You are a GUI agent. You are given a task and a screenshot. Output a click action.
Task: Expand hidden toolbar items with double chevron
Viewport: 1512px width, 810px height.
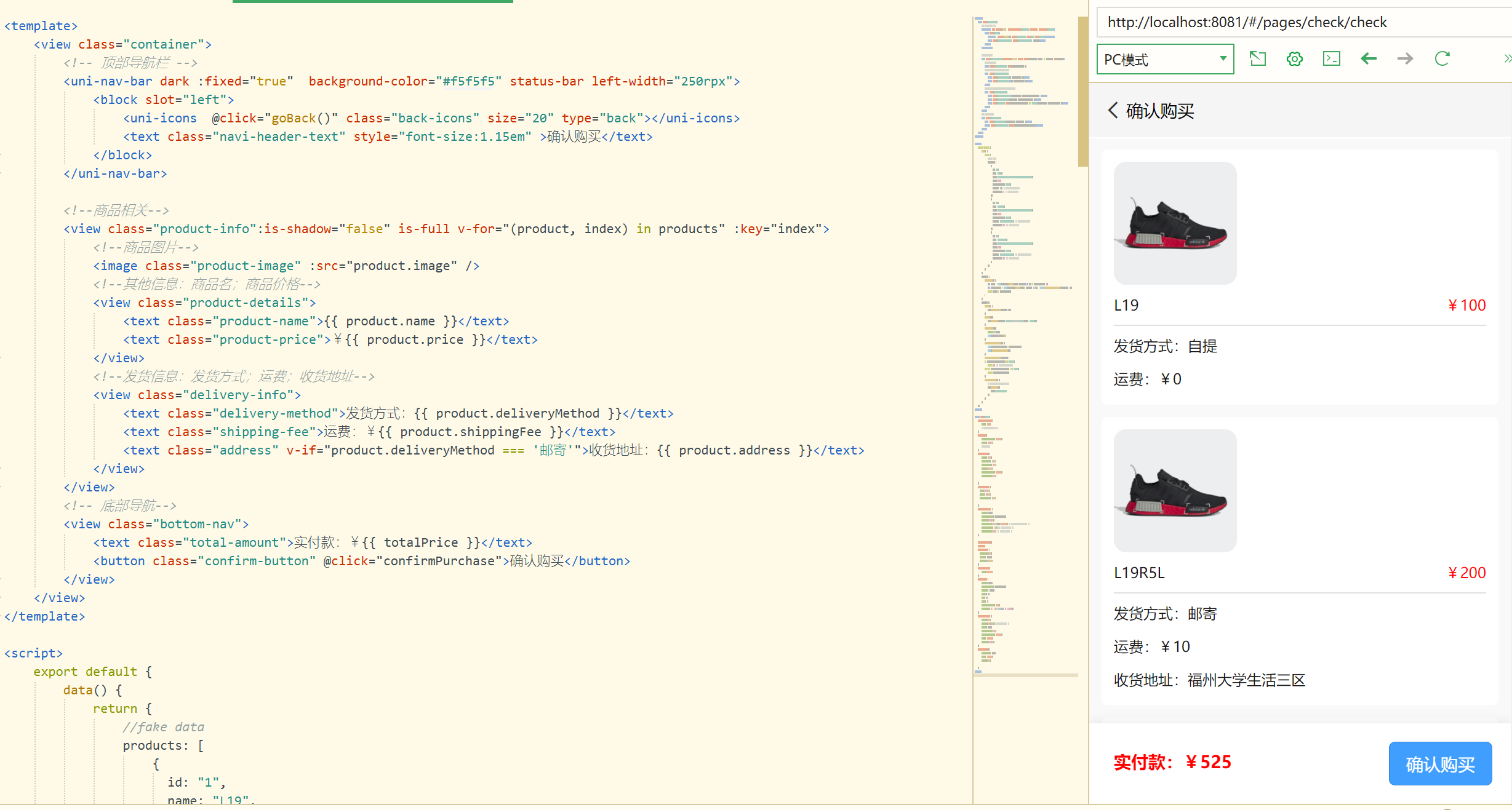point(1507,59)
